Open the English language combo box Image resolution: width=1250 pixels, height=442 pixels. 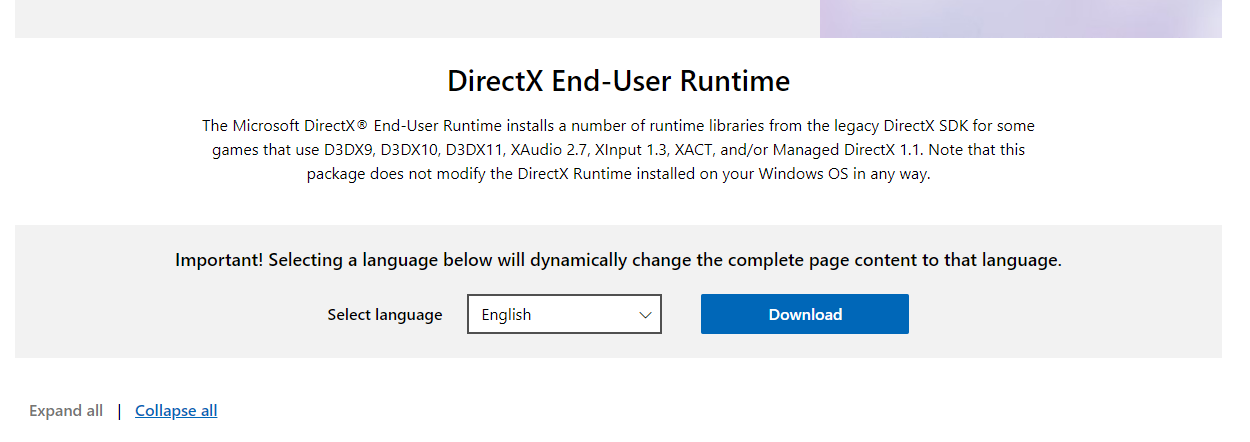tap(564, 314)
